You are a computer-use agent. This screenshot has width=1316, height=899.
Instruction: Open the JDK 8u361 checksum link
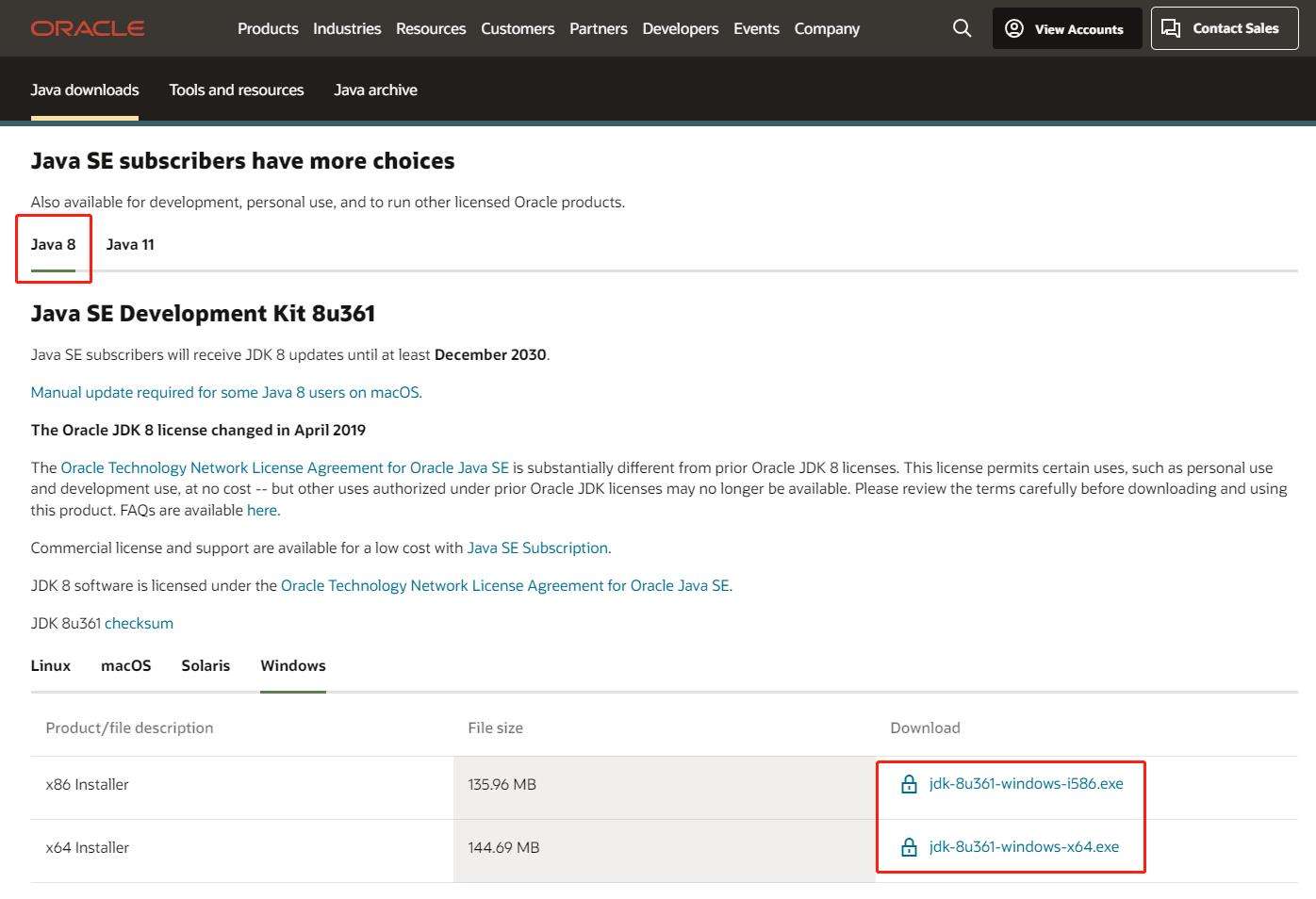click(x=139, y=623)
